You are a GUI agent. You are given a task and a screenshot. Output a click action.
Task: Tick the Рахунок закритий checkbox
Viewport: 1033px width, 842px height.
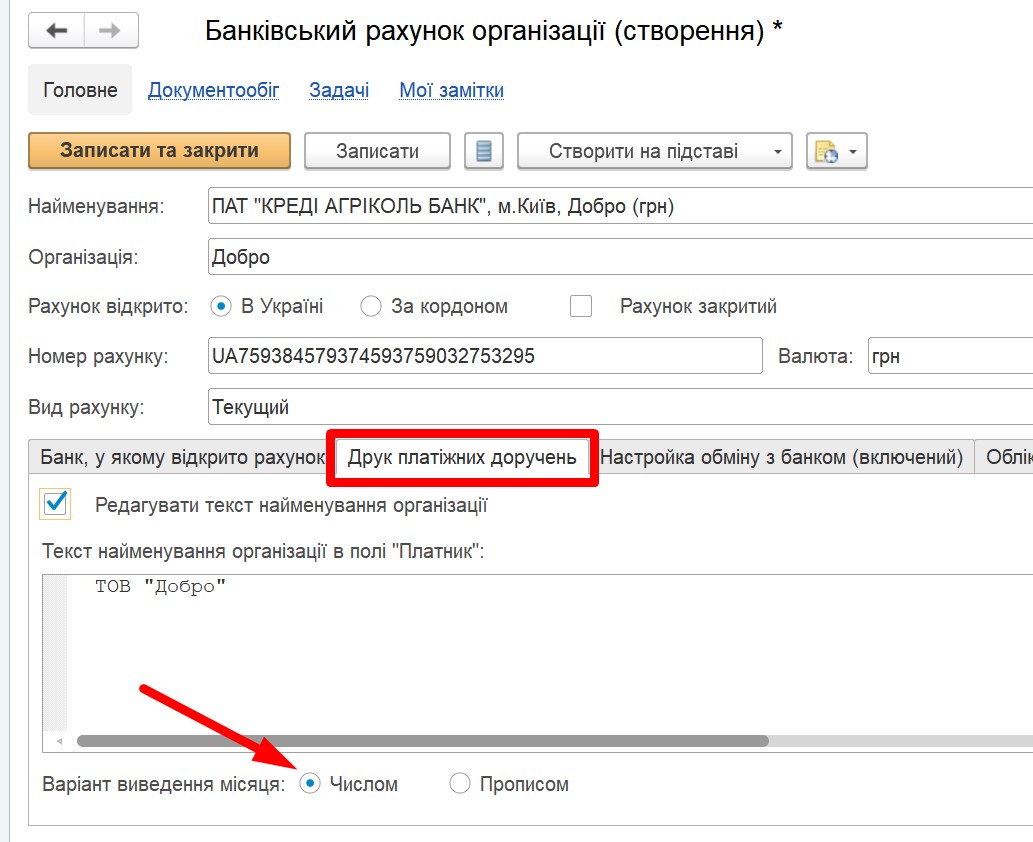(580, 306)
